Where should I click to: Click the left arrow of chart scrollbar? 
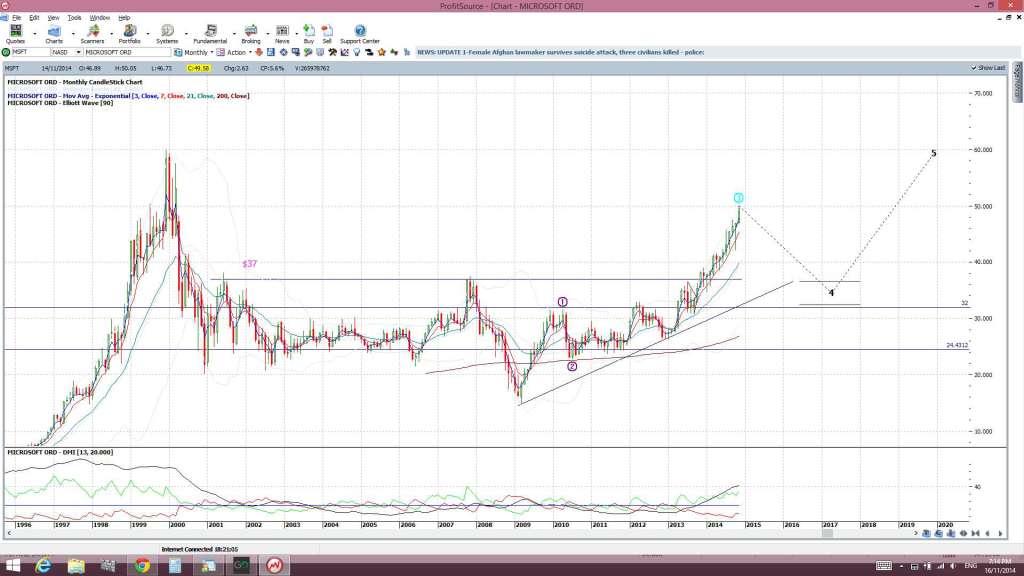[x=9, y=534]
